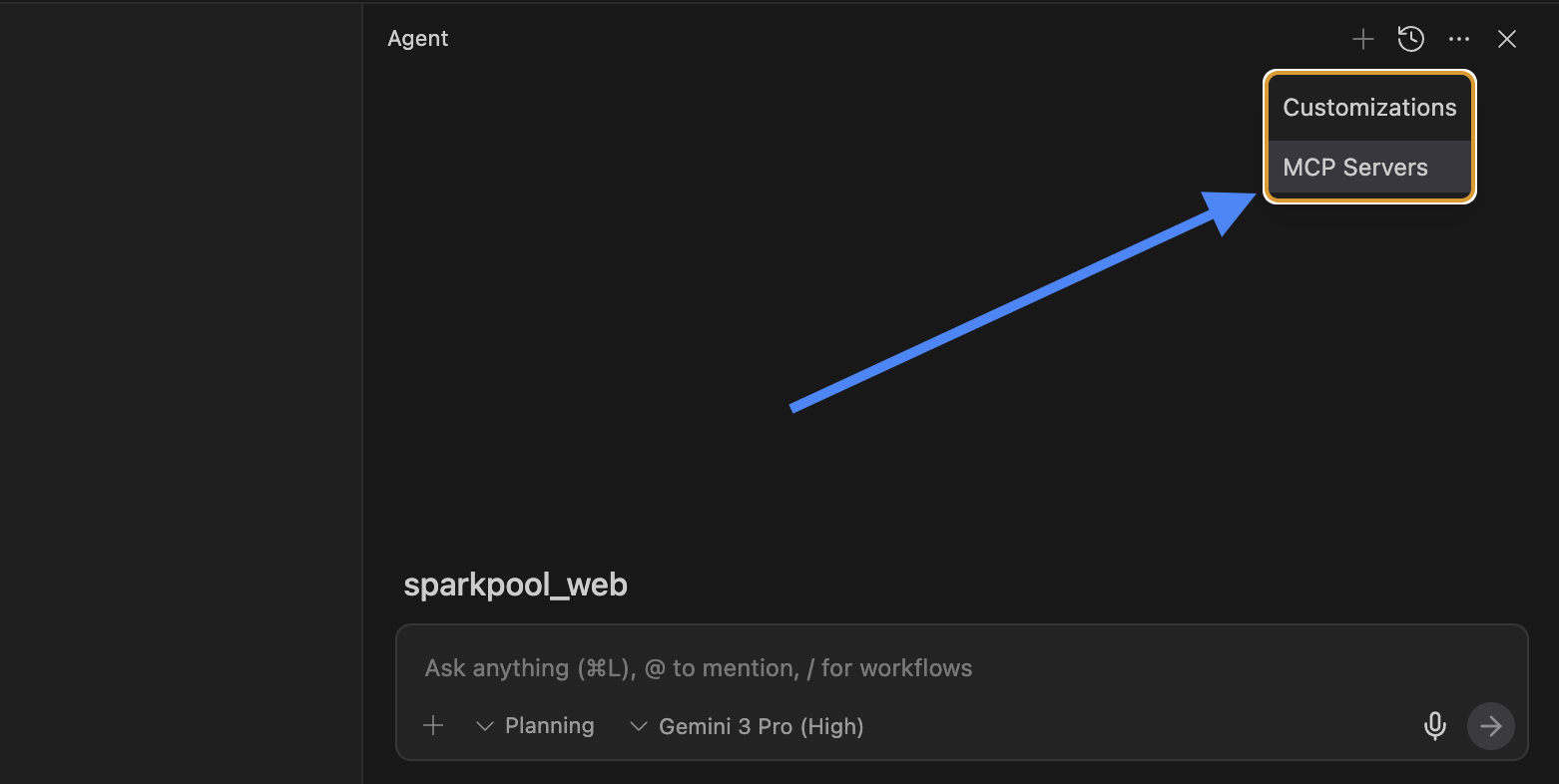Click the blue arrow annotation's tail
The width and height of the screenshot is (1559, 784).
[795, 406]
